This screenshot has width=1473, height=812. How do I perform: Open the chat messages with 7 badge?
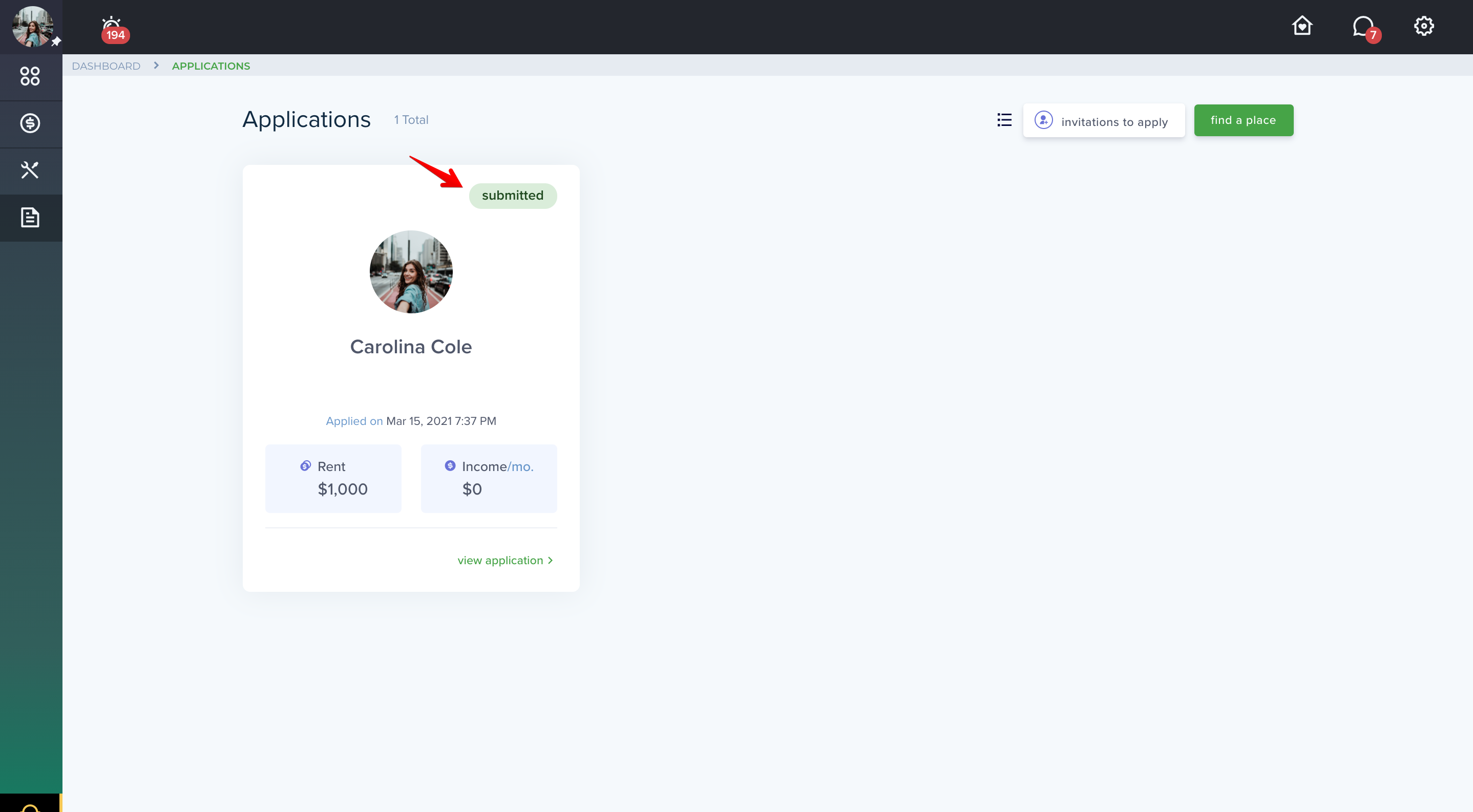(x=1366, y=29)
